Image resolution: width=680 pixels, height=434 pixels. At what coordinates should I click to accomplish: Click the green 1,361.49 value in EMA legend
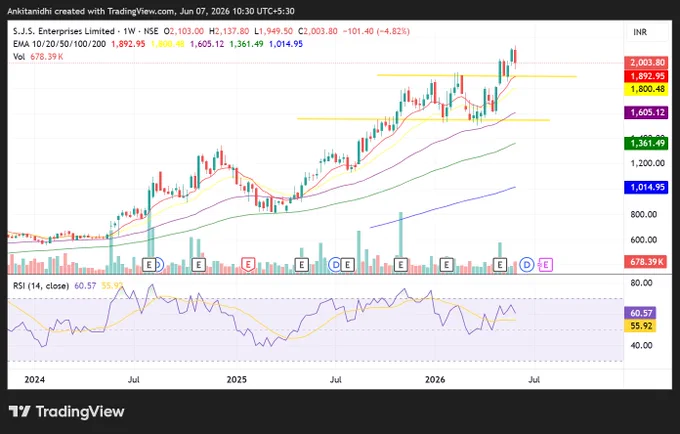(246, 44)
